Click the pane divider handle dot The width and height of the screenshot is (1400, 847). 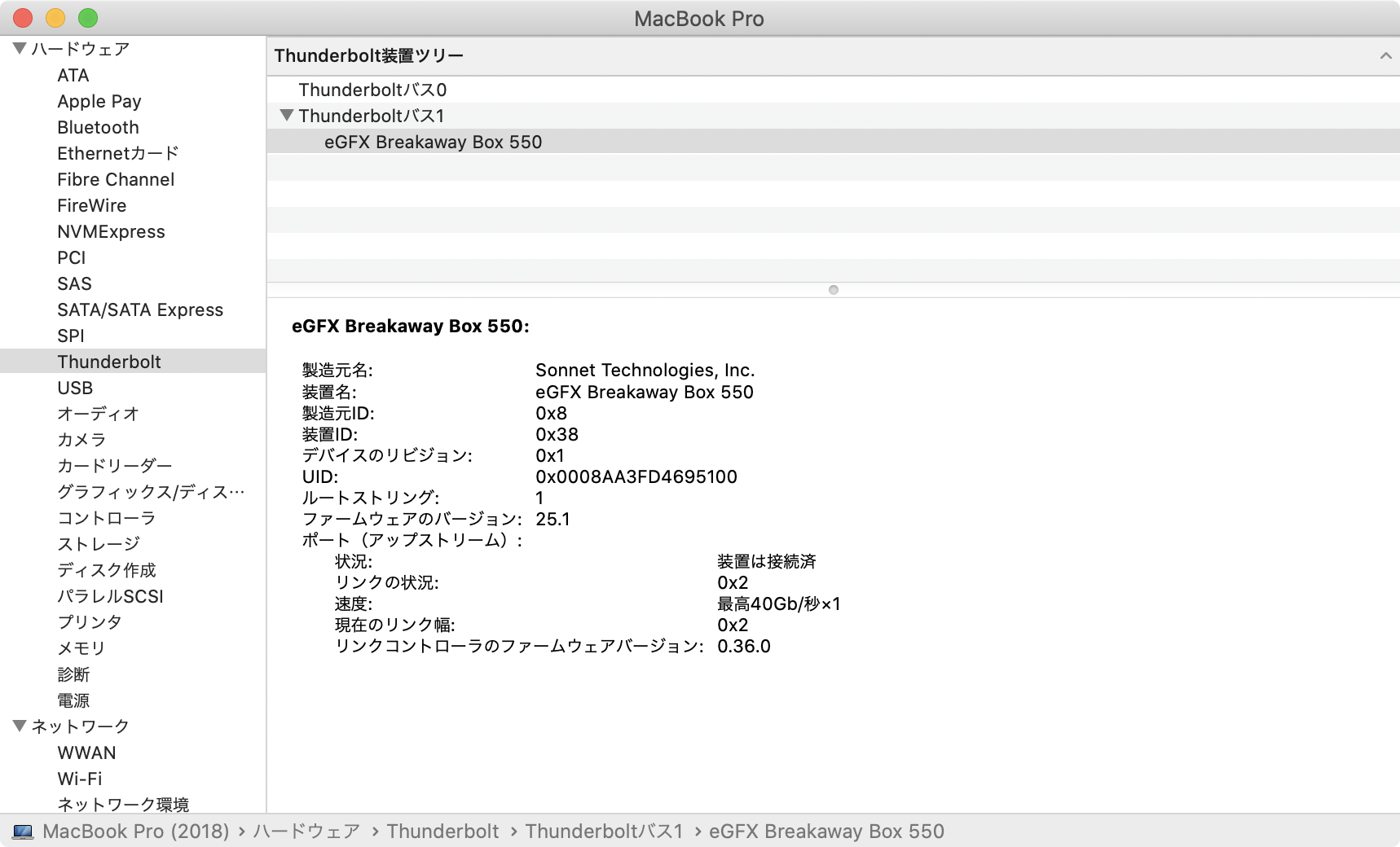click(833, 289)
